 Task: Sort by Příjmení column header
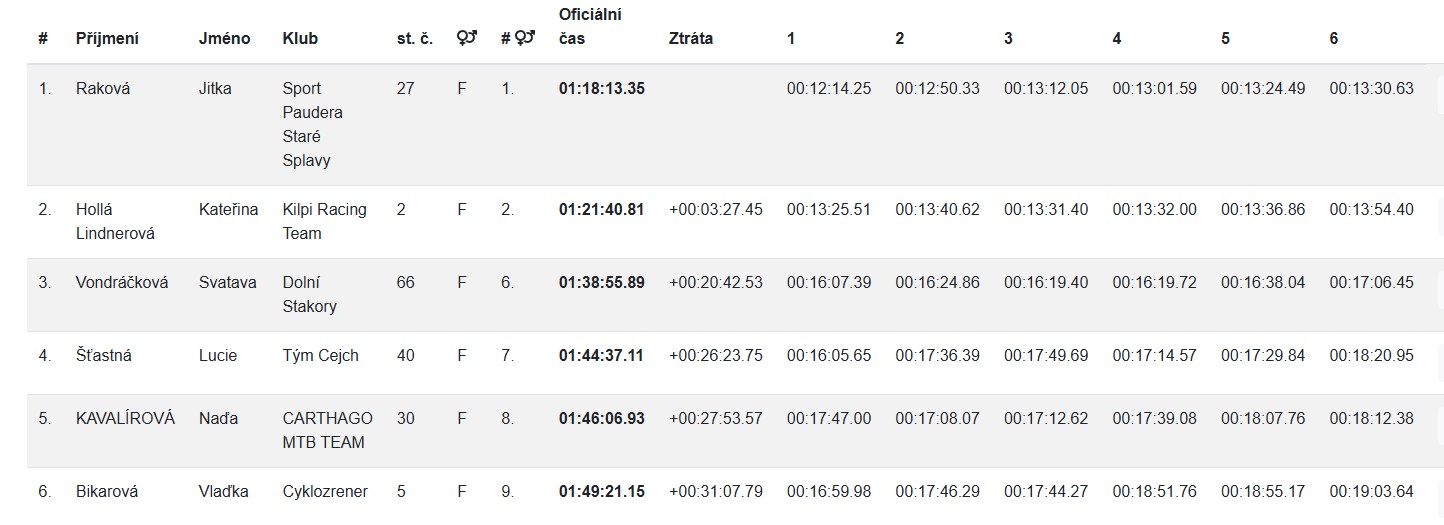click(107, 39)
